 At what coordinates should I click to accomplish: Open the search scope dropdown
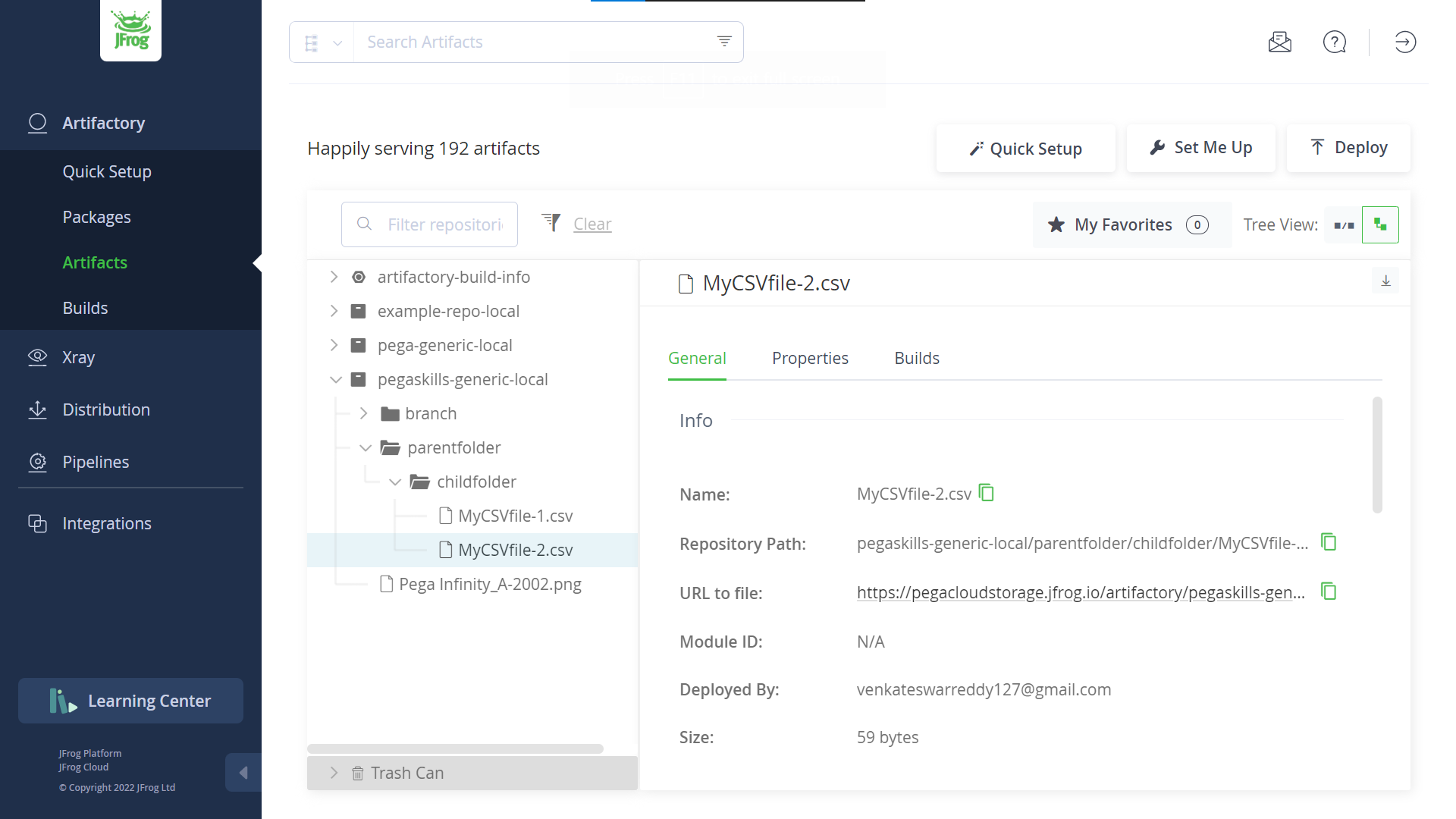[322, 42]
